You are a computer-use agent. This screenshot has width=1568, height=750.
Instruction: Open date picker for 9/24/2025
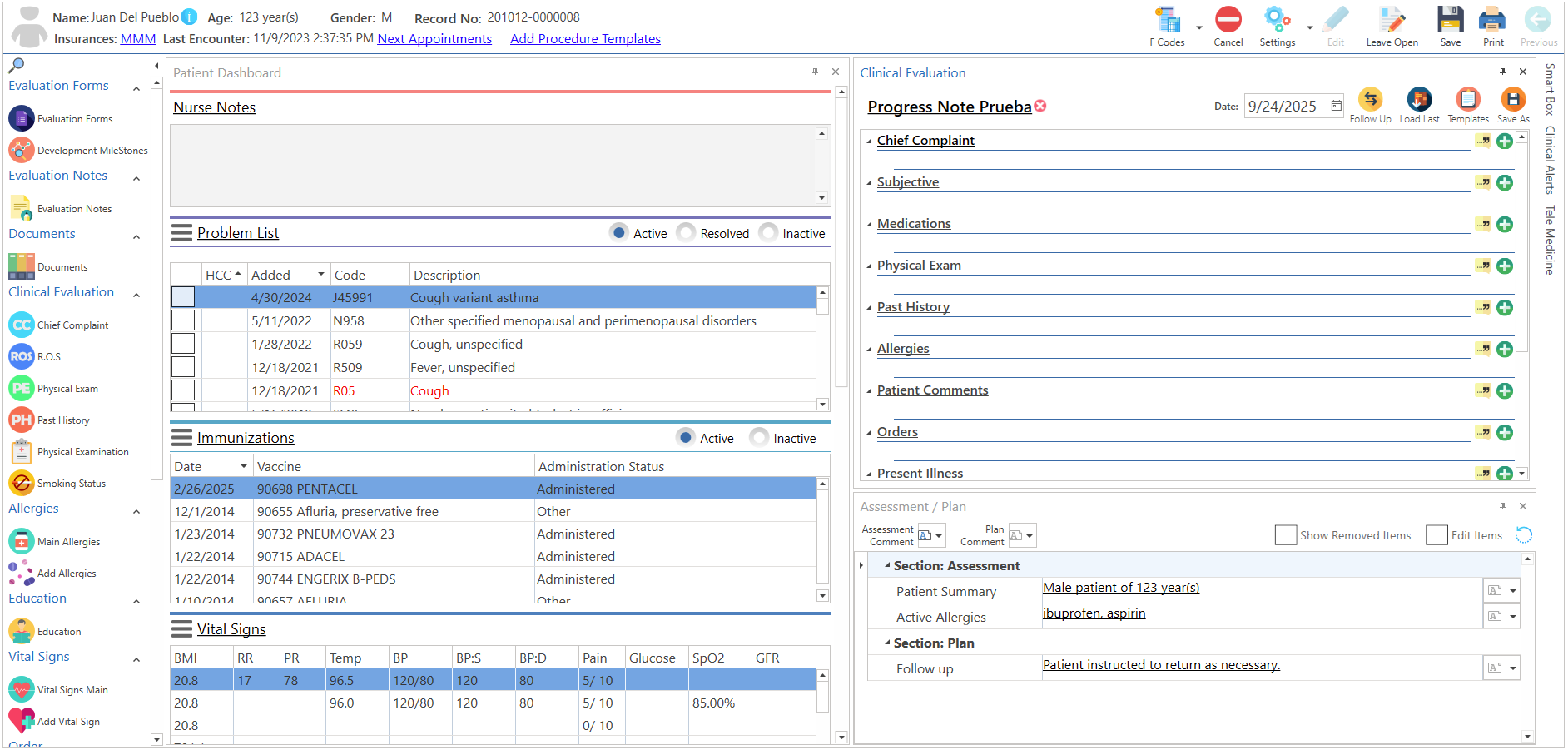coord(1336,106)
